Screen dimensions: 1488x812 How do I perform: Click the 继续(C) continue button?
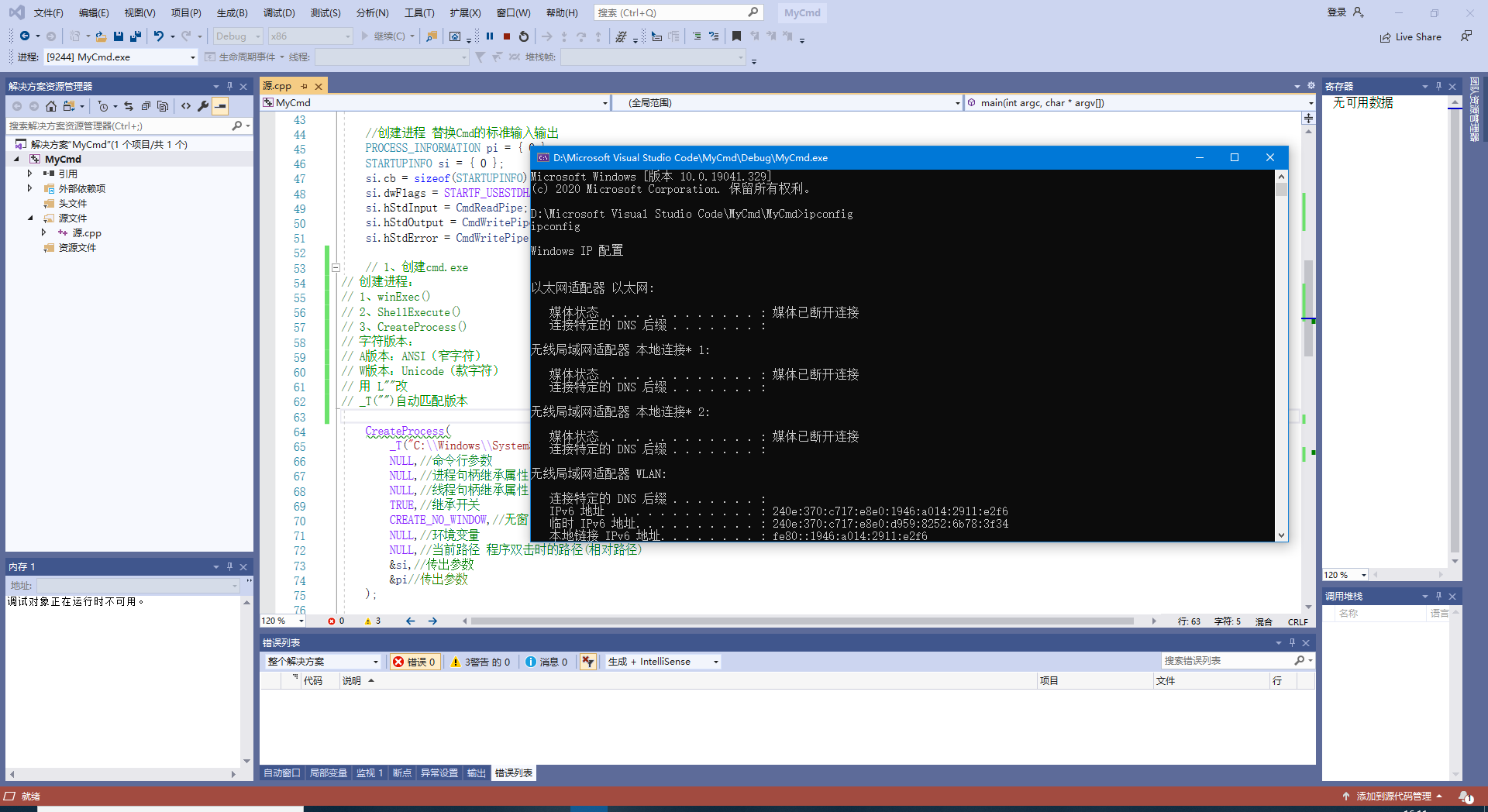[384, 36]
